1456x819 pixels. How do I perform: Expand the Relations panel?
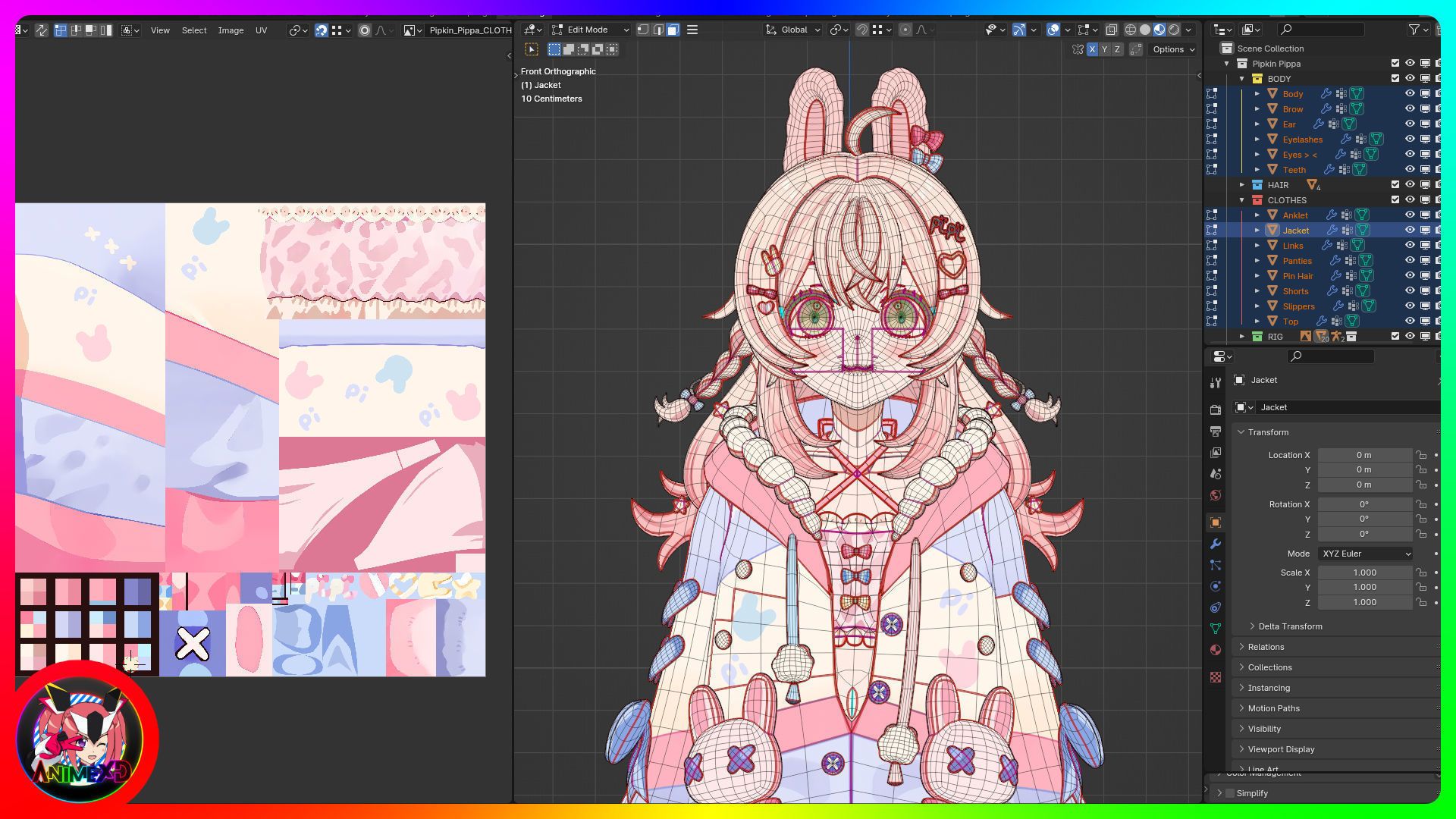[1266, 647]
